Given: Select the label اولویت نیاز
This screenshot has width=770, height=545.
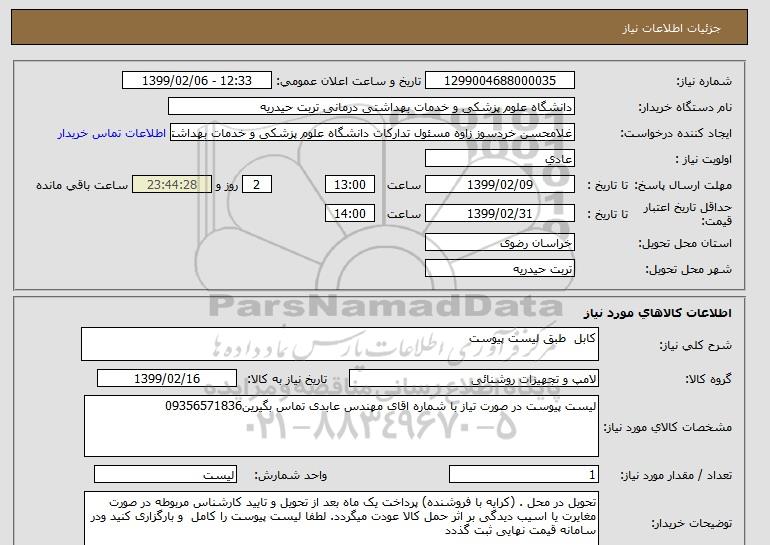Looking at the screenshot, I should coord(703,160).
